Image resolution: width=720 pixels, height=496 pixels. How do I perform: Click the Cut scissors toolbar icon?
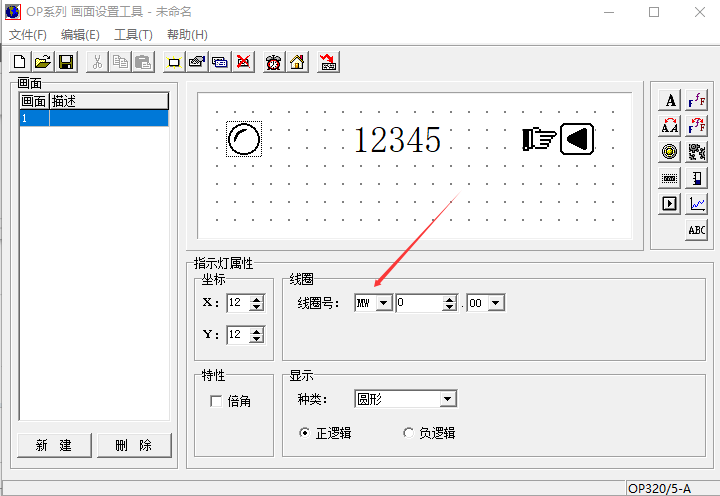97,62
